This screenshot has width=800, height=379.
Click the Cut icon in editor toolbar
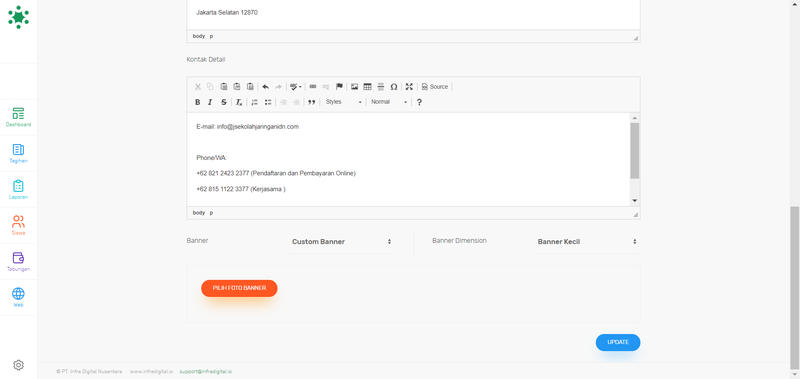pyautogui.click(x=198, y=87)
